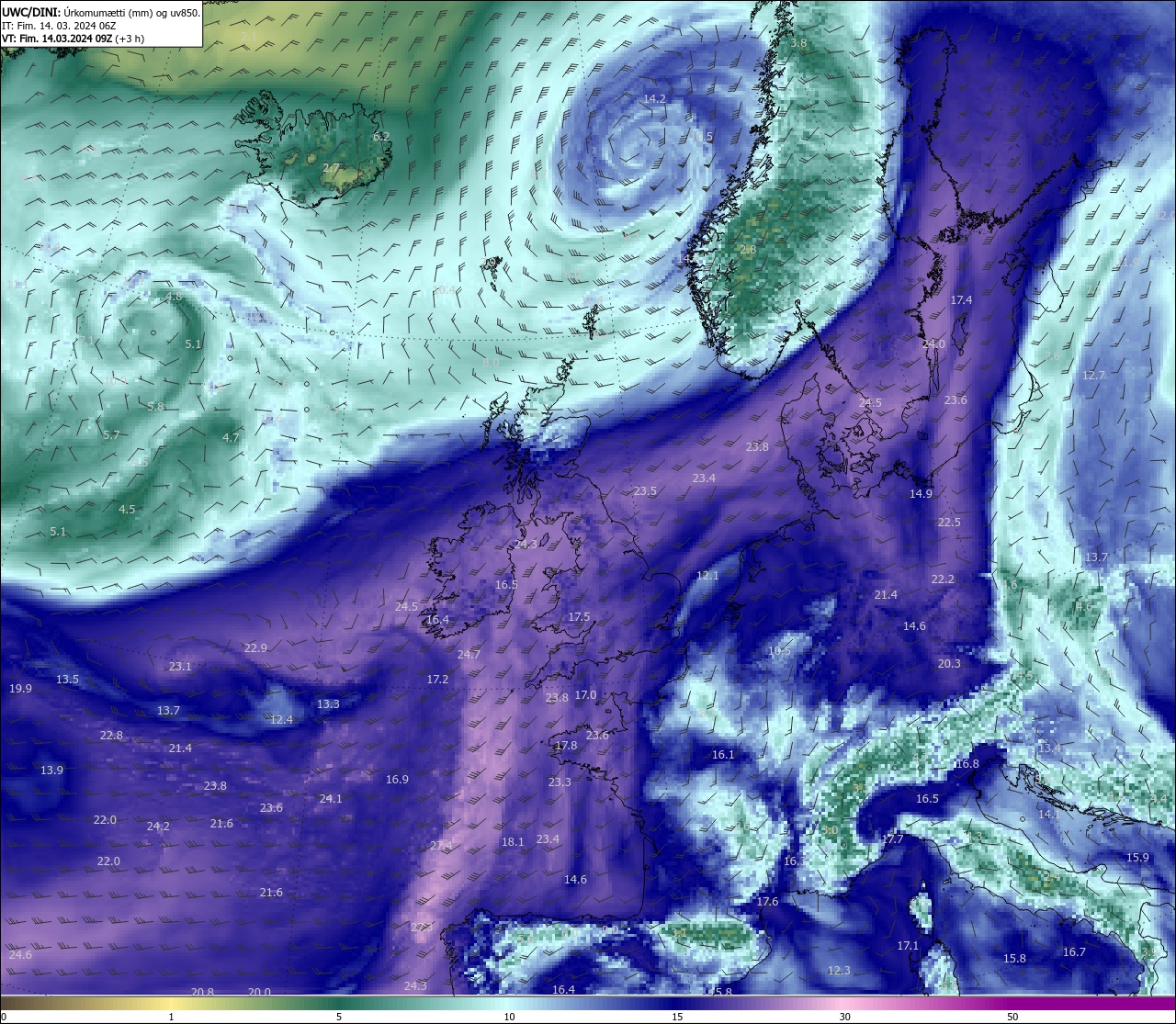The height and width of the screenshot is (1024, 1176).
Task: Select the 16.1 value on the map
Action: point(723,755)
